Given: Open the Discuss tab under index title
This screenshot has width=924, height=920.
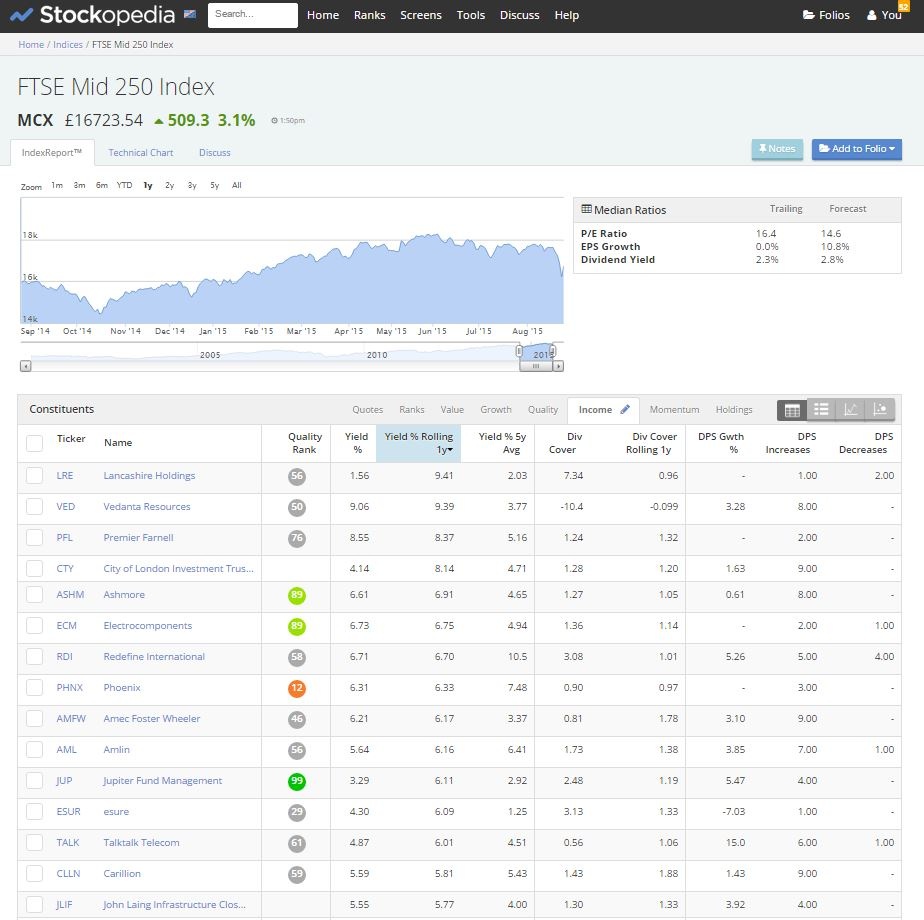Looking at the screenshot, I should coord(214,153).
